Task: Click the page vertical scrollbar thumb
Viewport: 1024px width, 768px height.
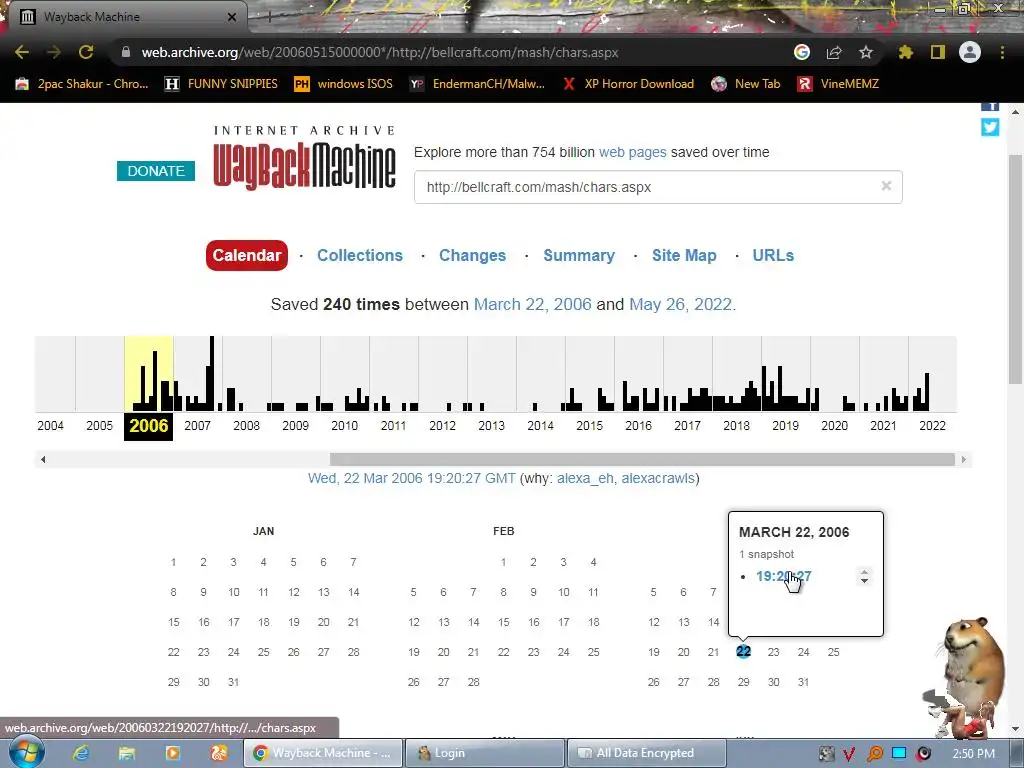Action: click(1016, 269)
